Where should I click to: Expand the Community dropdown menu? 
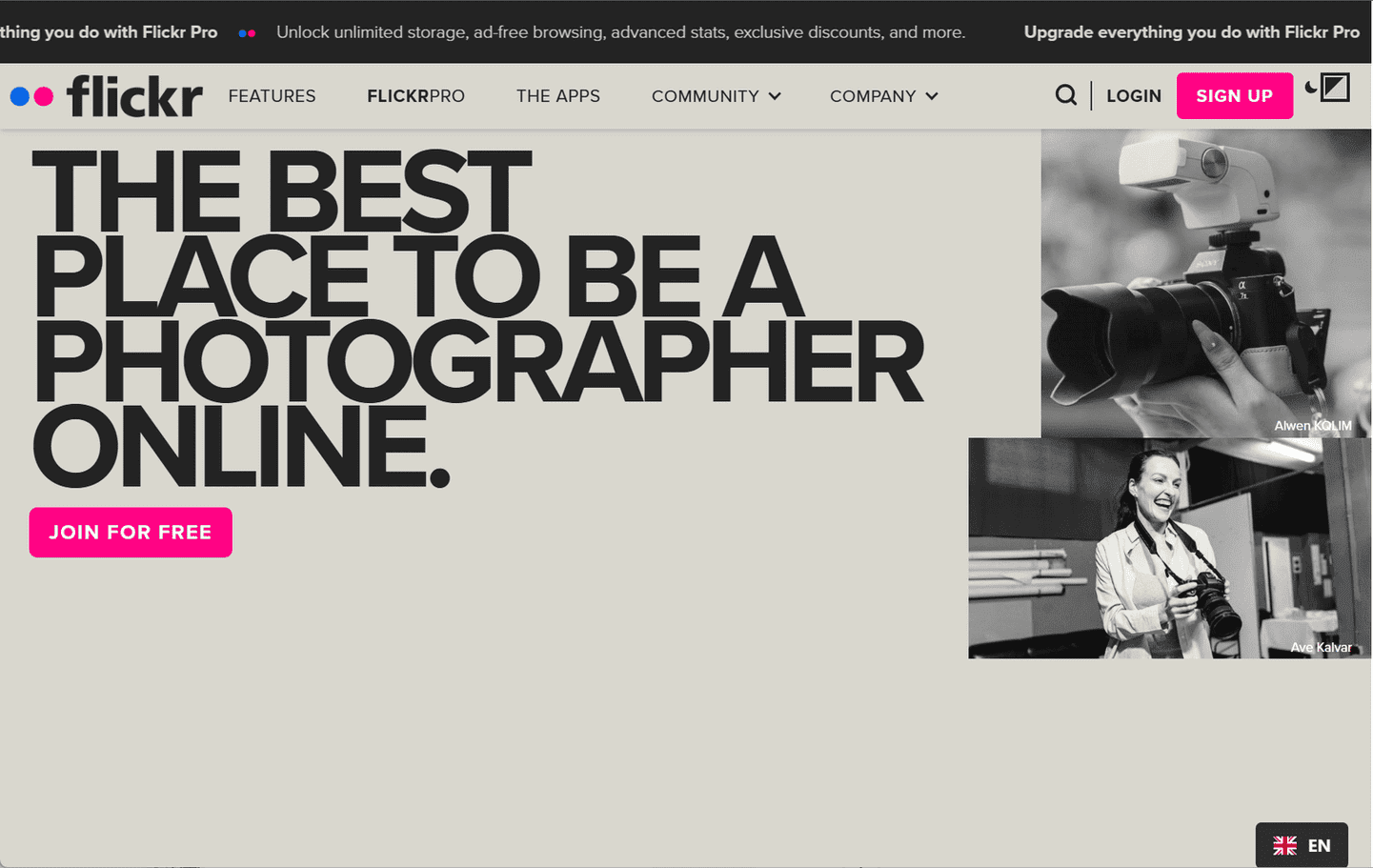click(716, 96)
